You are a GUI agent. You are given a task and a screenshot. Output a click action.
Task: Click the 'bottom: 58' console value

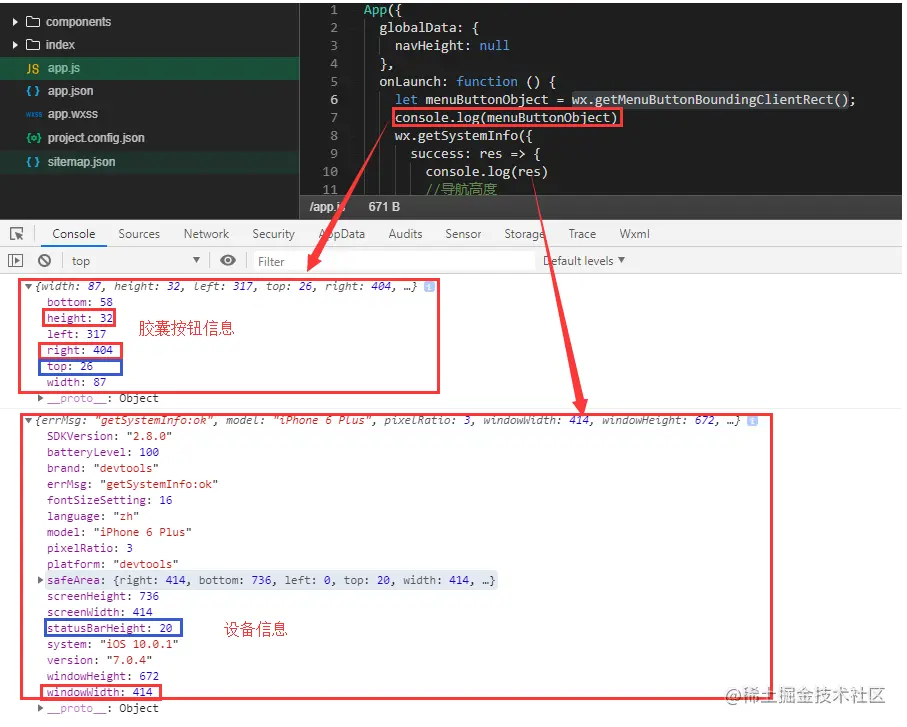pyautogui.click(x=80, y=302)
